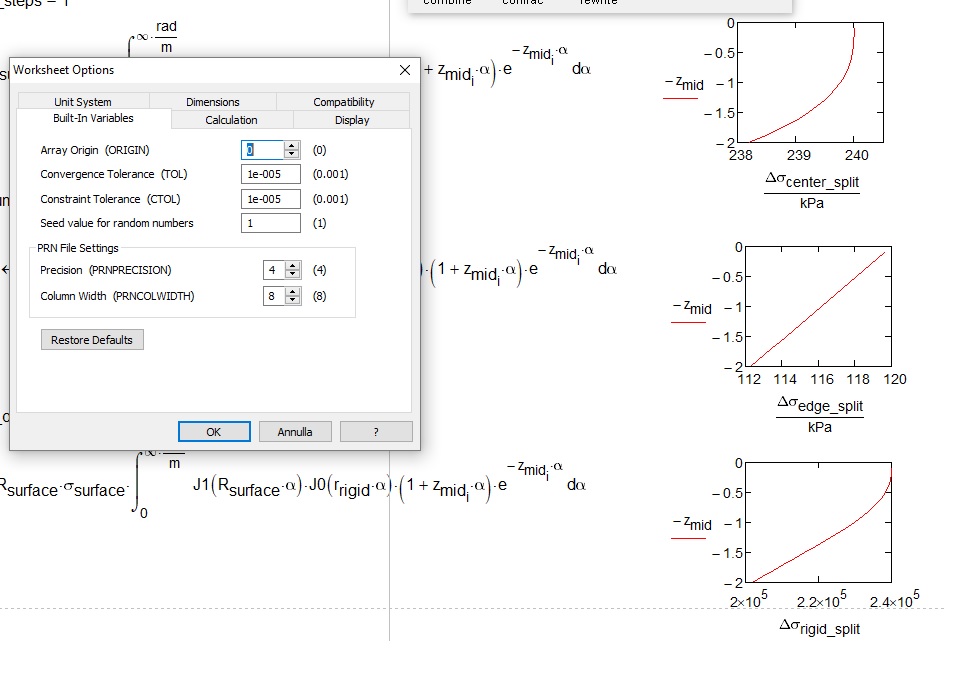The image size is (960, 690).
Task: Increase the PRN Precision value
Action: click(x=292, y=267)
